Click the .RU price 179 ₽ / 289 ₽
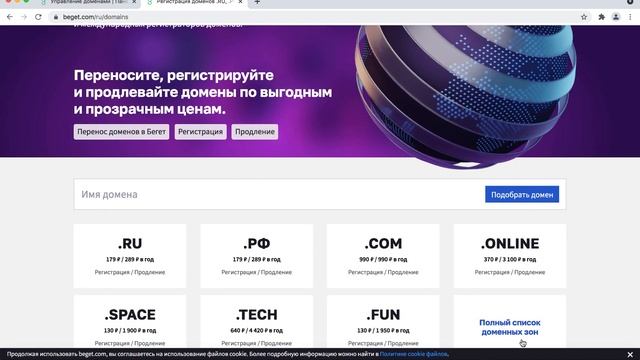This screenshot has width=640, height=360. (x=130, y=259)
